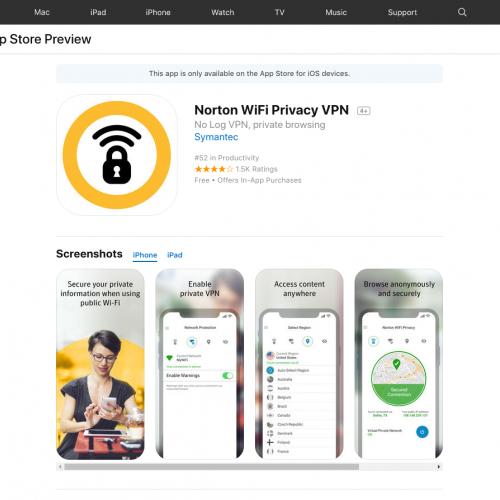This screenshot has width=500, height=500.
Task: Select the iPhone screenshots tab
Action: tap(145, 255)
